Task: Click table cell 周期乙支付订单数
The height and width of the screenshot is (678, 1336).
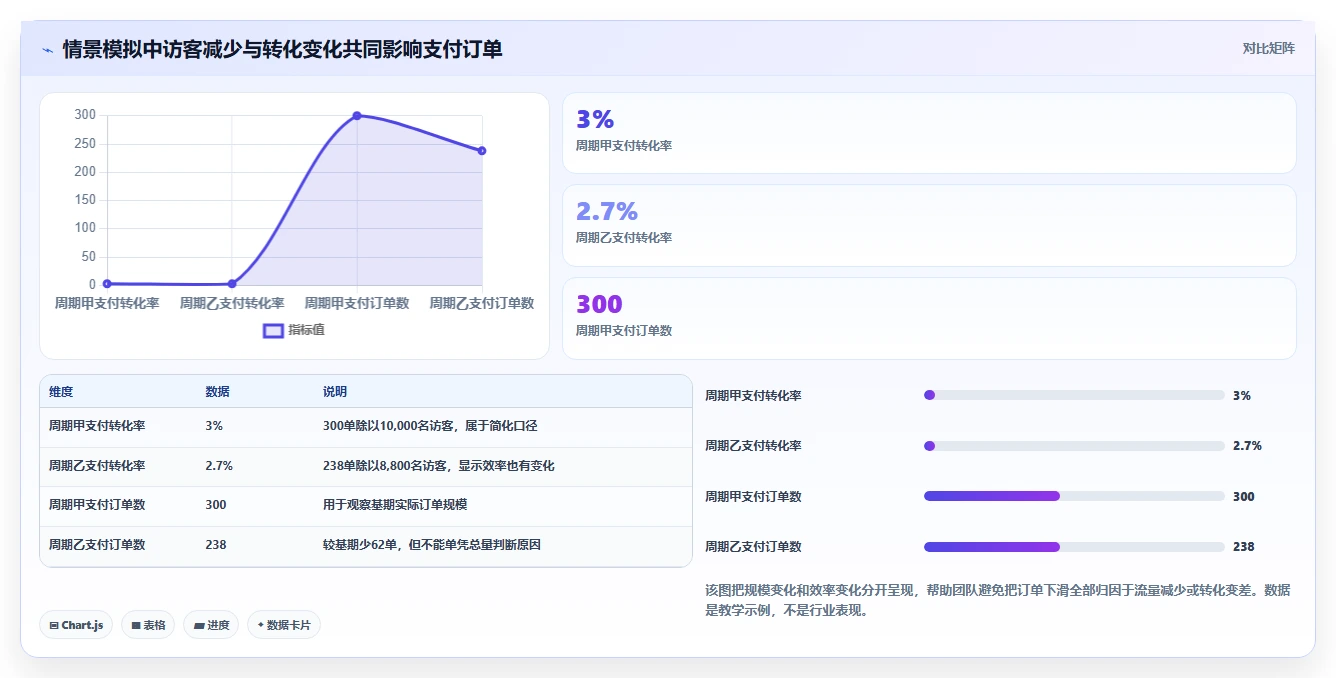Action: pyautogui.click(x=97, y=545)
